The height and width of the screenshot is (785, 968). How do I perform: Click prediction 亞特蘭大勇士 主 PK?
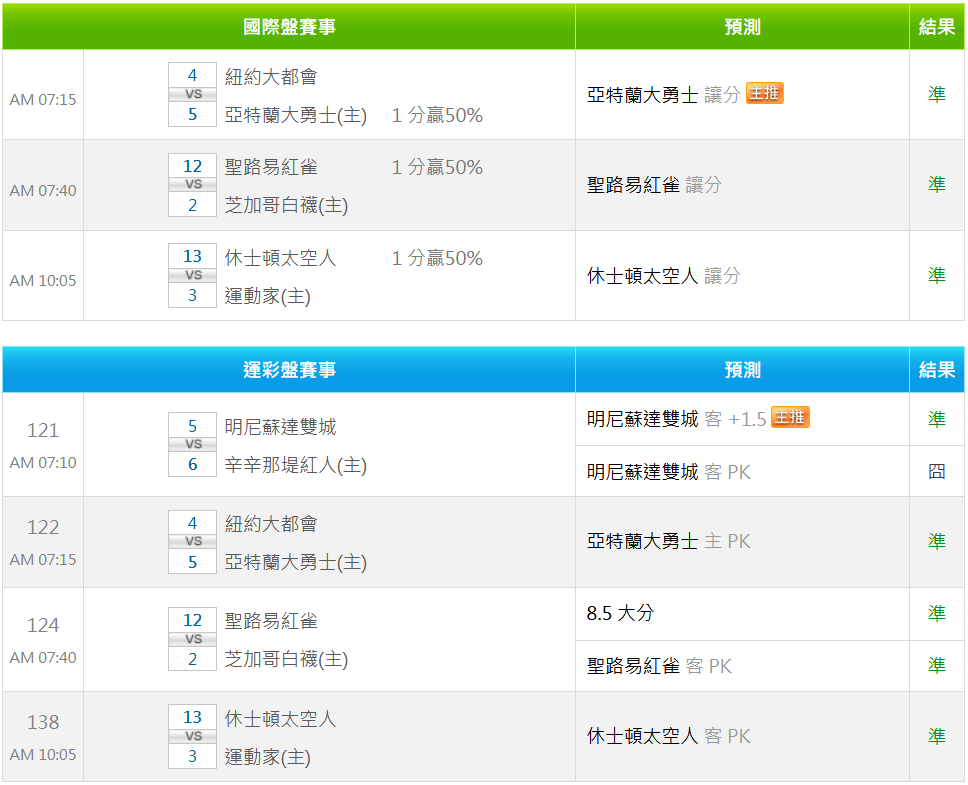click(x=669, y=541)
